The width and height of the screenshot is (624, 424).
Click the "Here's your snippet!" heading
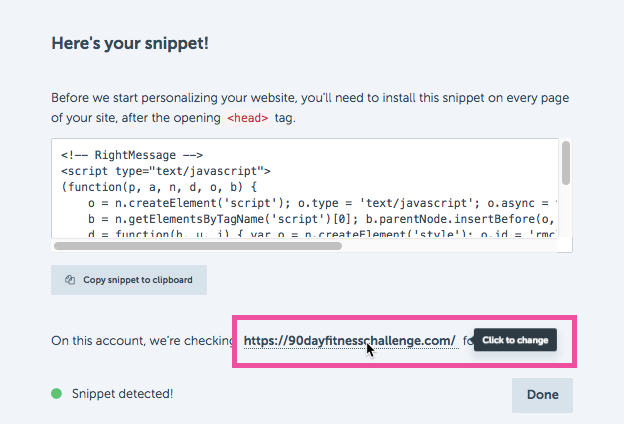(130, 43)
